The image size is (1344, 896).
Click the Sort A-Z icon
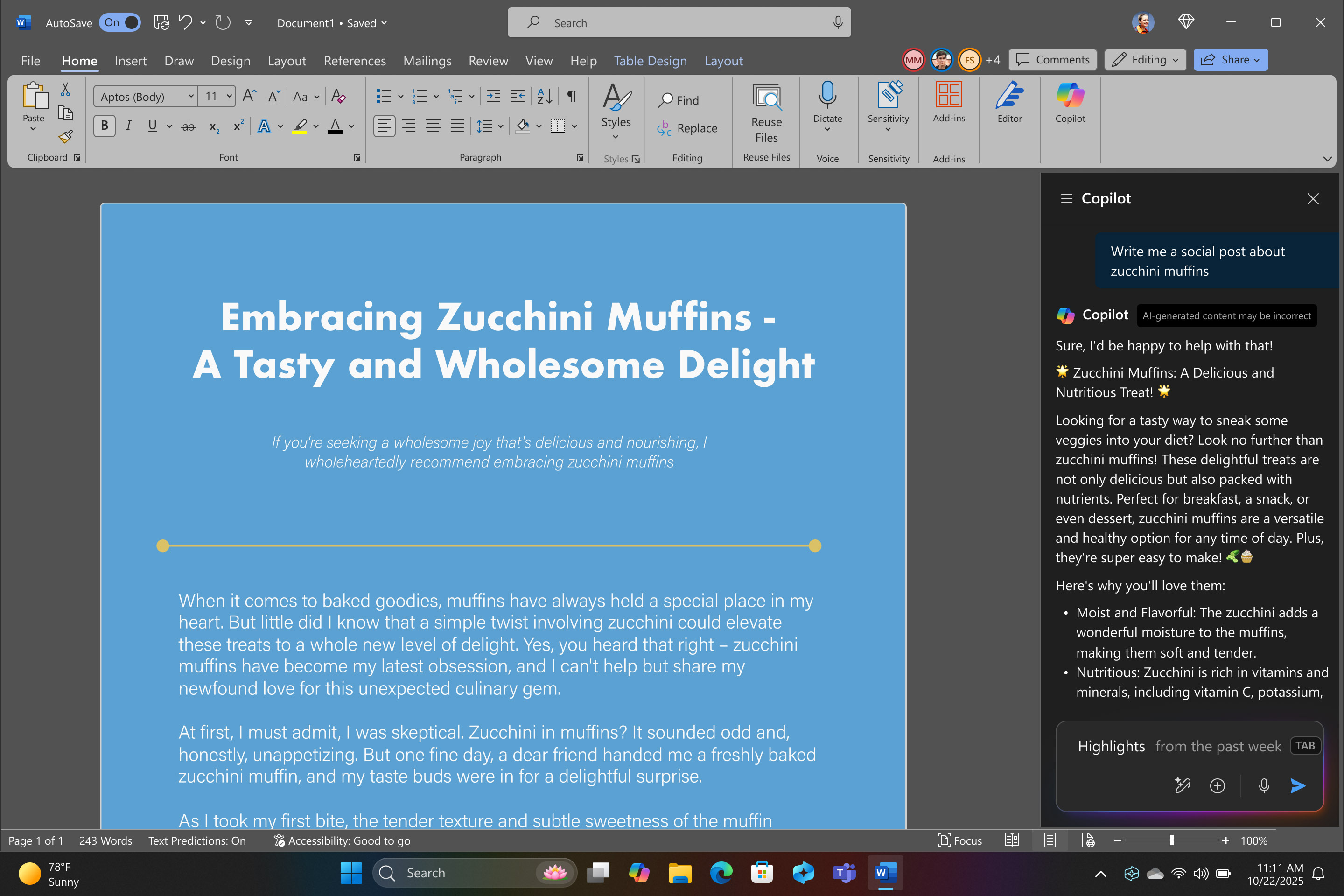point(545,96)
